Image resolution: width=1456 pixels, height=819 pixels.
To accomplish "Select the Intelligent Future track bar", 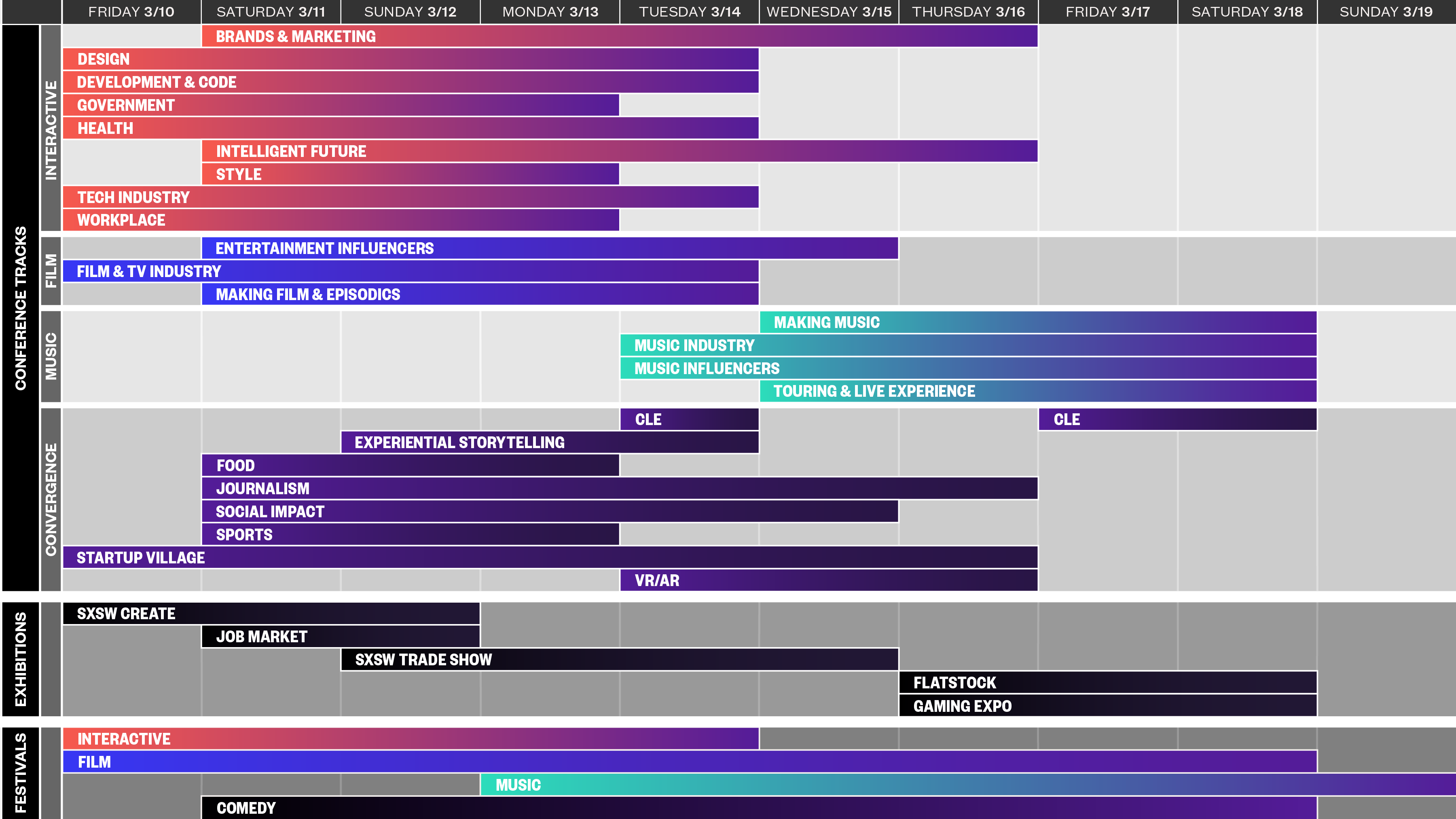I will click(x=619, y=152).
